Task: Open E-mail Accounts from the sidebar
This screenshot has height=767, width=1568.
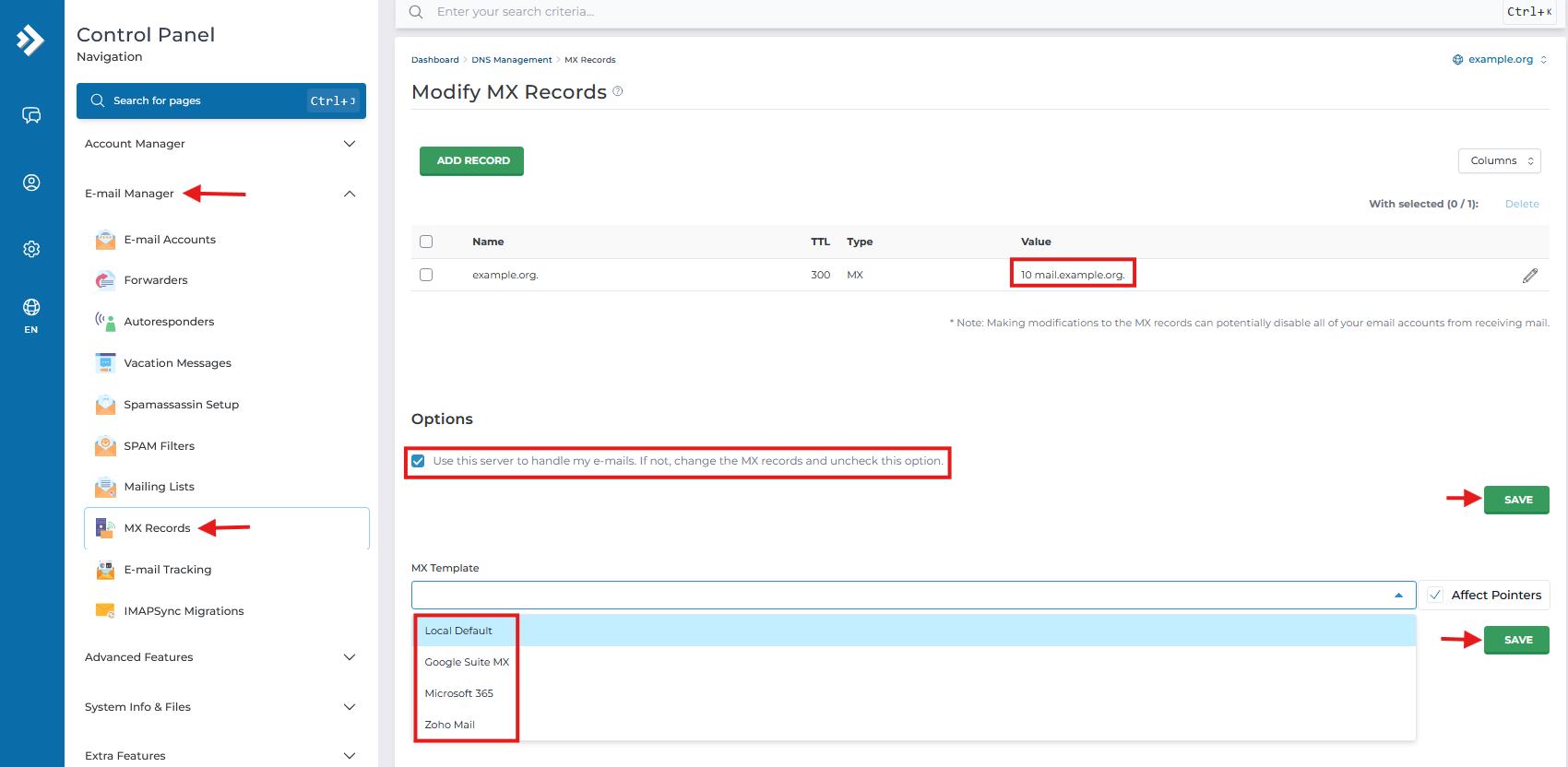Action: [170, 240]
